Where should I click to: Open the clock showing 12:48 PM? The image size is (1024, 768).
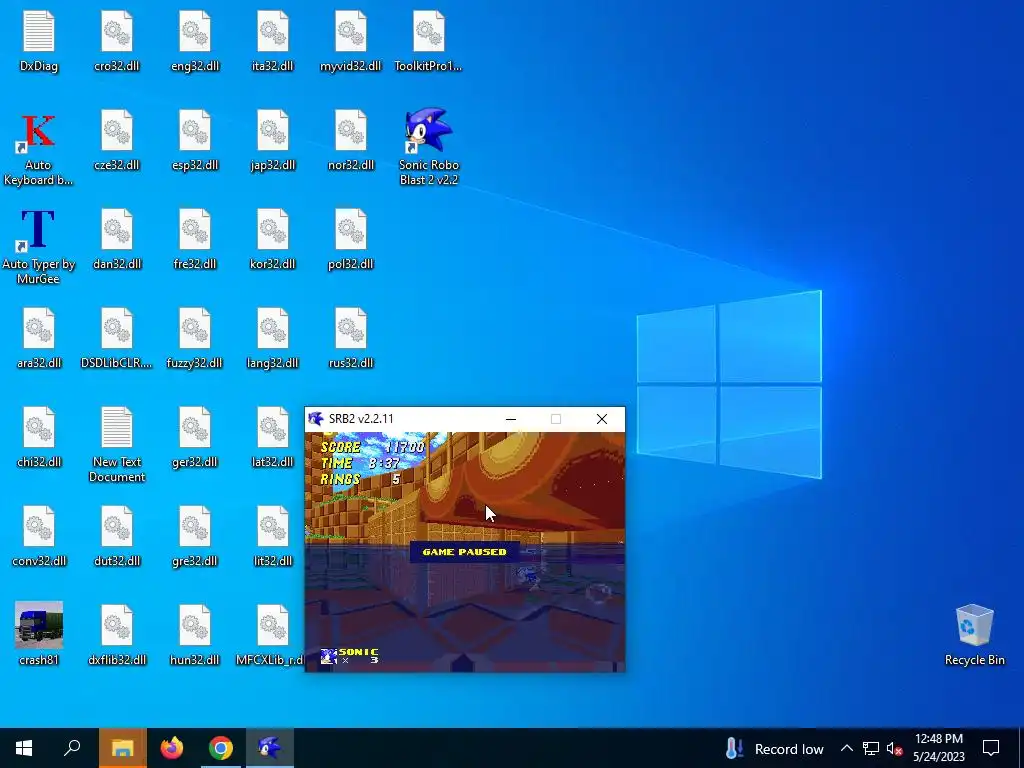(x=938, y=748)
